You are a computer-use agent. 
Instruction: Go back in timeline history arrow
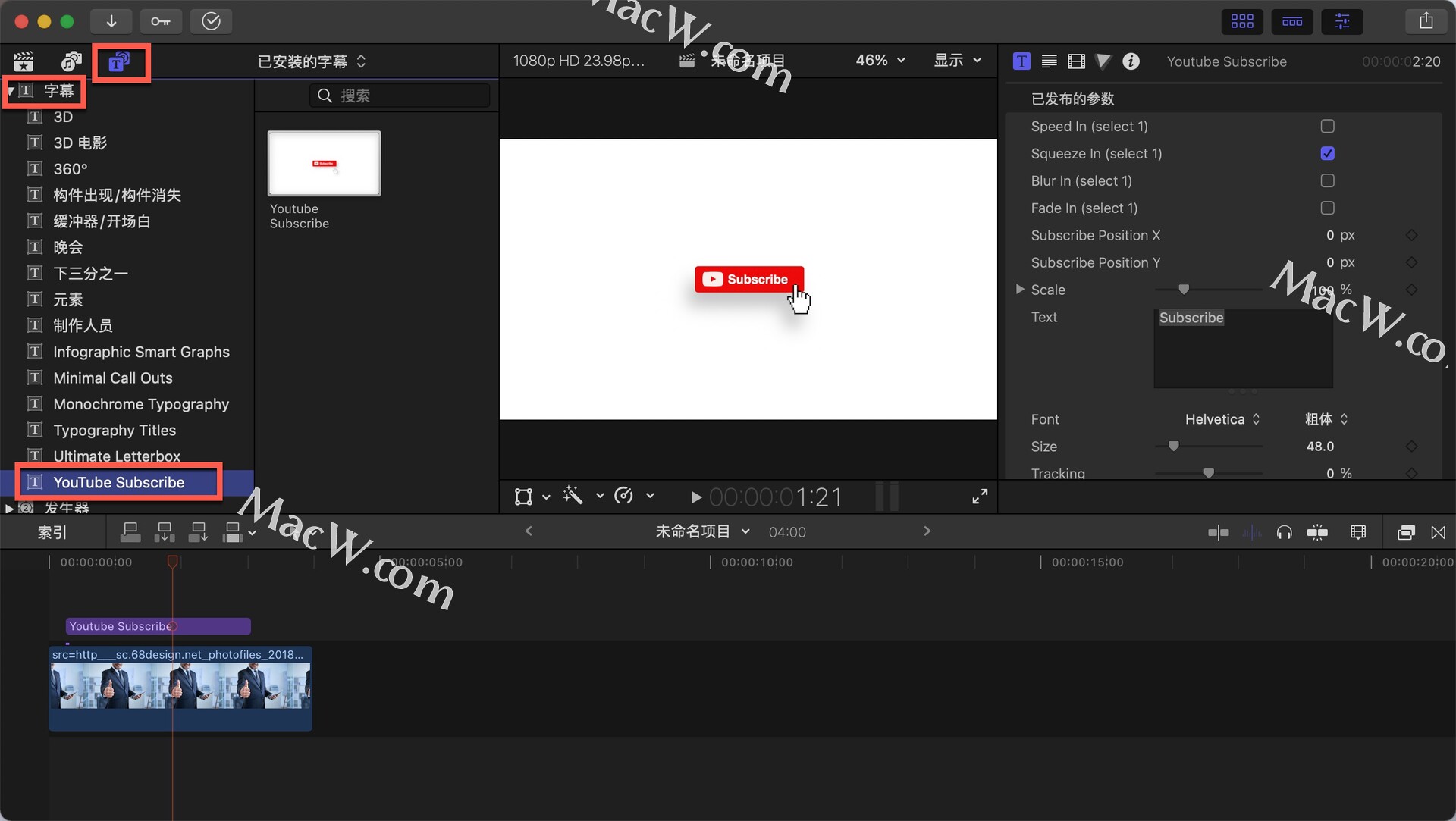click(529, 531)
